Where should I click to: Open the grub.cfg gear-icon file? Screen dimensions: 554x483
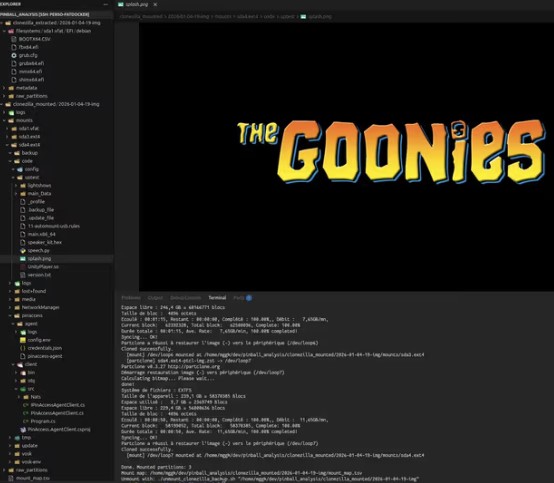[x=28, y=55]
